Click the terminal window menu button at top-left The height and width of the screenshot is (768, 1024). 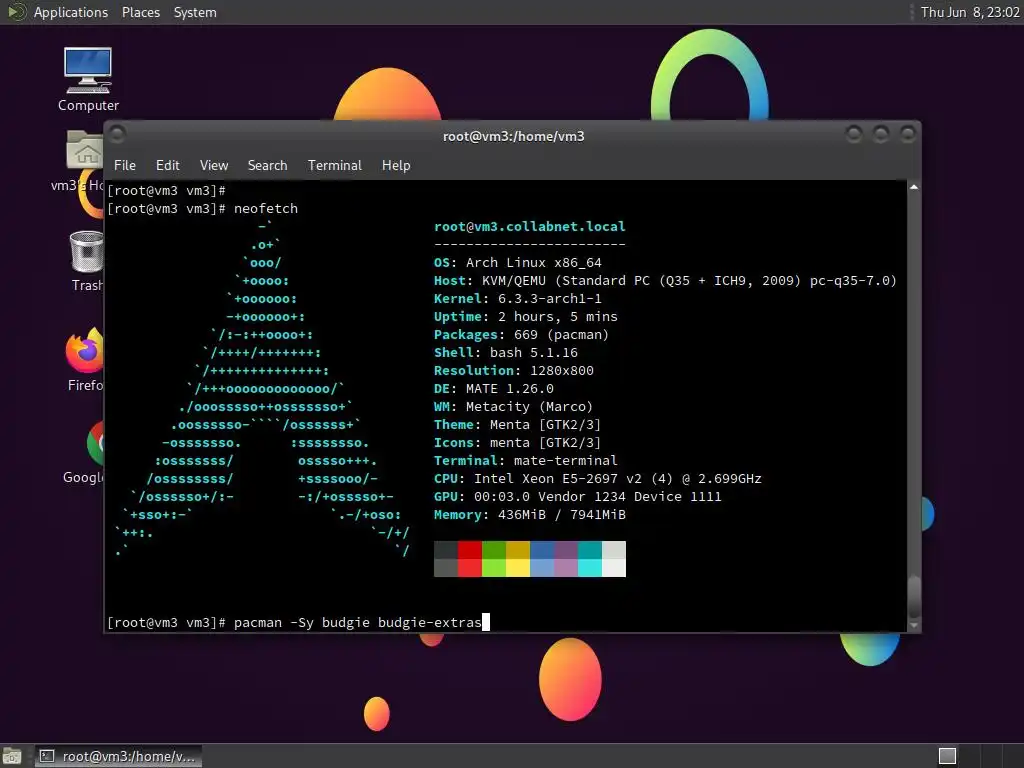(x=118, y=135)
